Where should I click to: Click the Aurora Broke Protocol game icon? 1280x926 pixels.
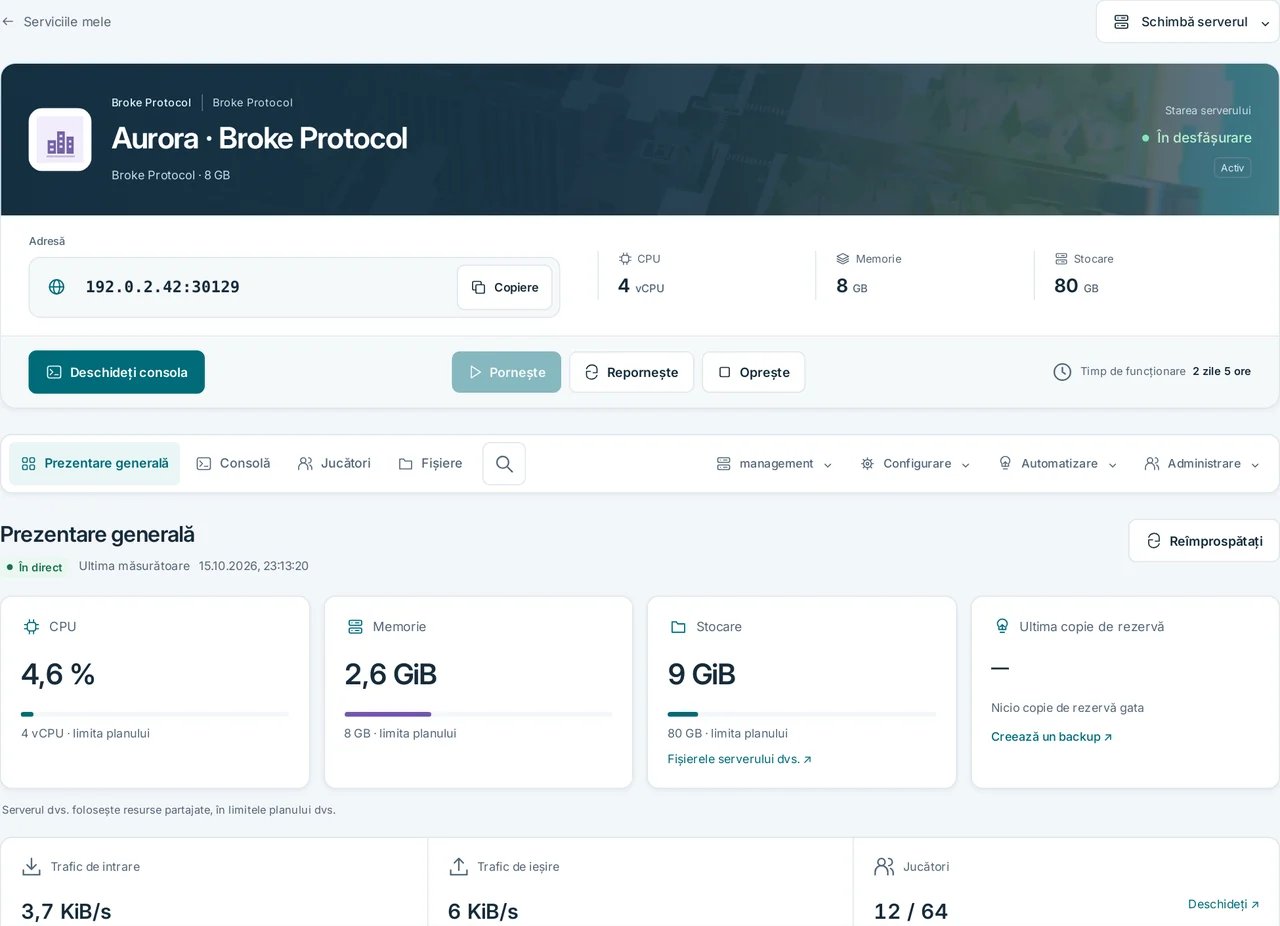coord(60,140)
